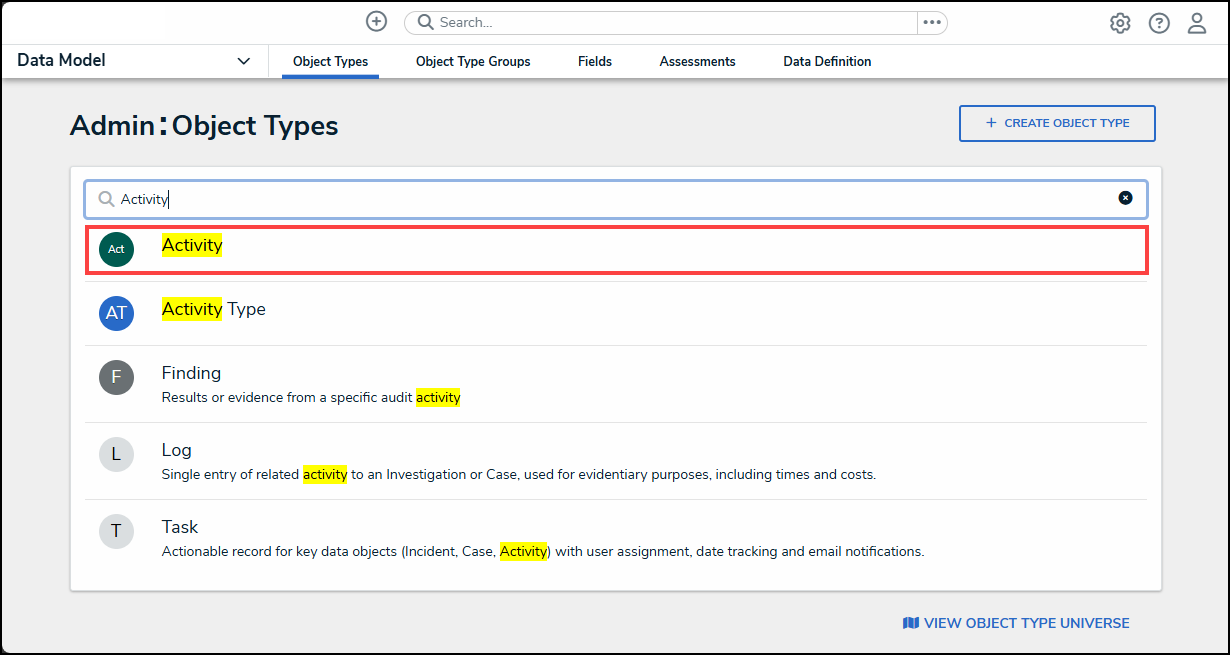
Task: Expand the Data Model dropdown
Action: pyautogui.click(x=243, y=61)
